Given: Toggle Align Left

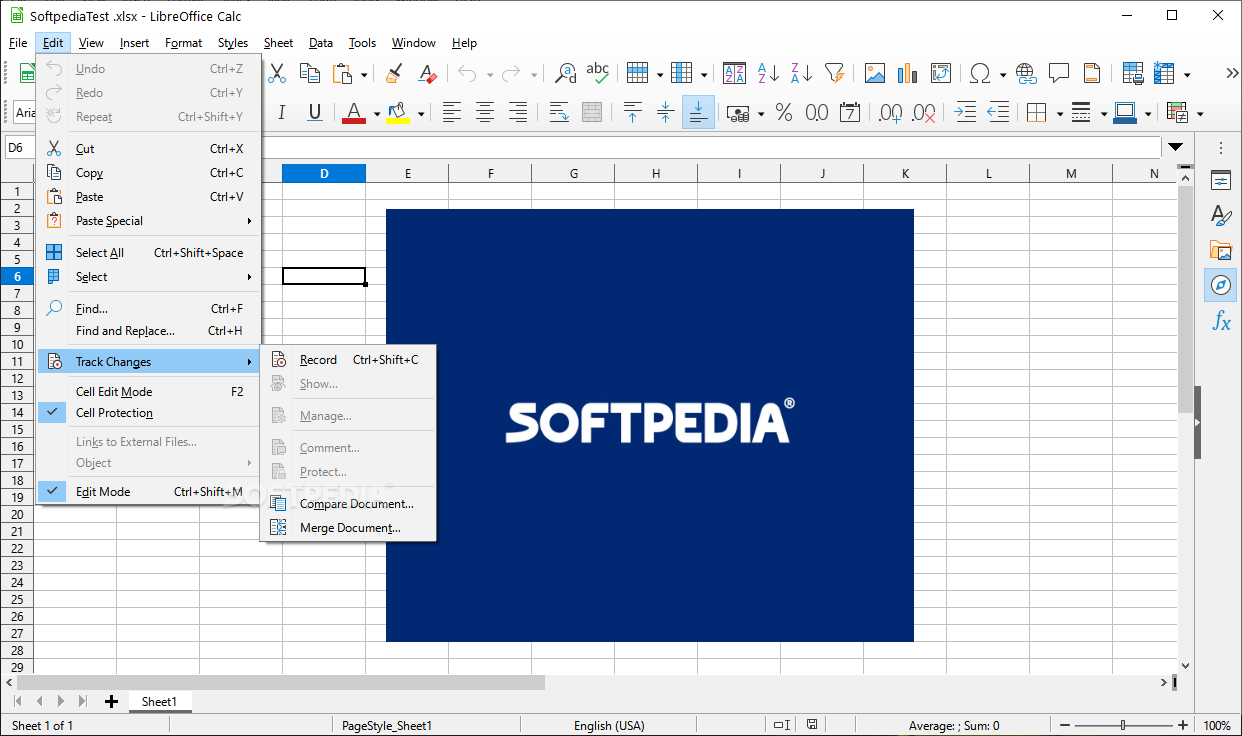Looking at the screenshot, I should coord(452,113).
